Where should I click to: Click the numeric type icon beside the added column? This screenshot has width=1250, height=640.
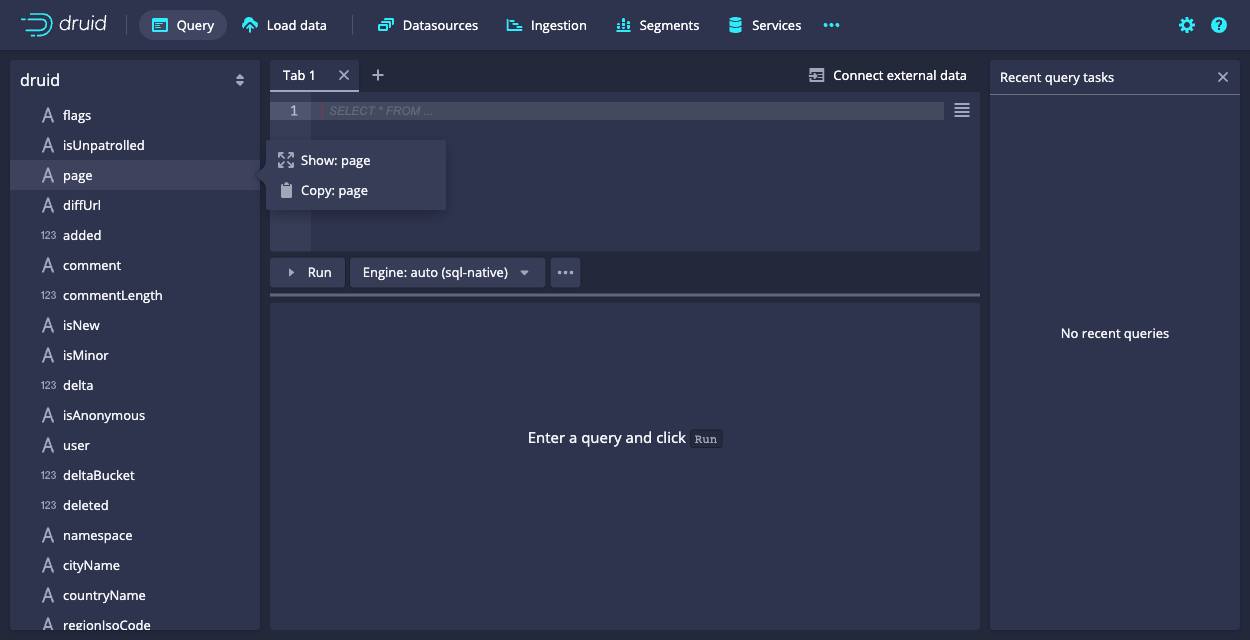coord(48,235)
